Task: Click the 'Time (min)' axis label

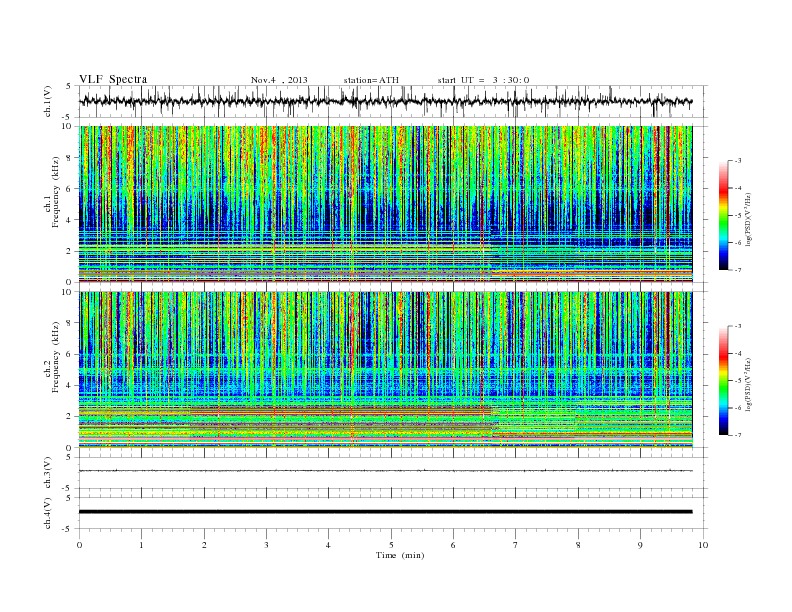Action: [400, 555]
